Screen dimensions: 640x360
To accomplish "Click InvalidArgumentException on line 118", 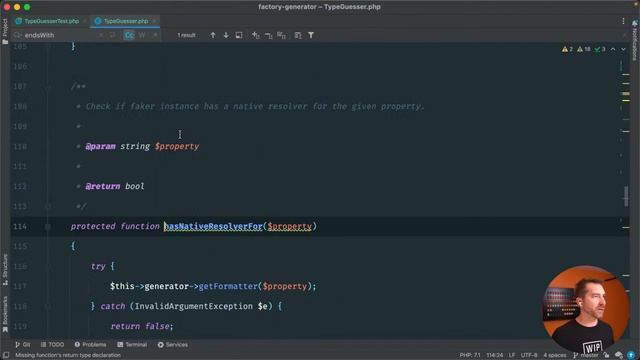I will point(193,307).
